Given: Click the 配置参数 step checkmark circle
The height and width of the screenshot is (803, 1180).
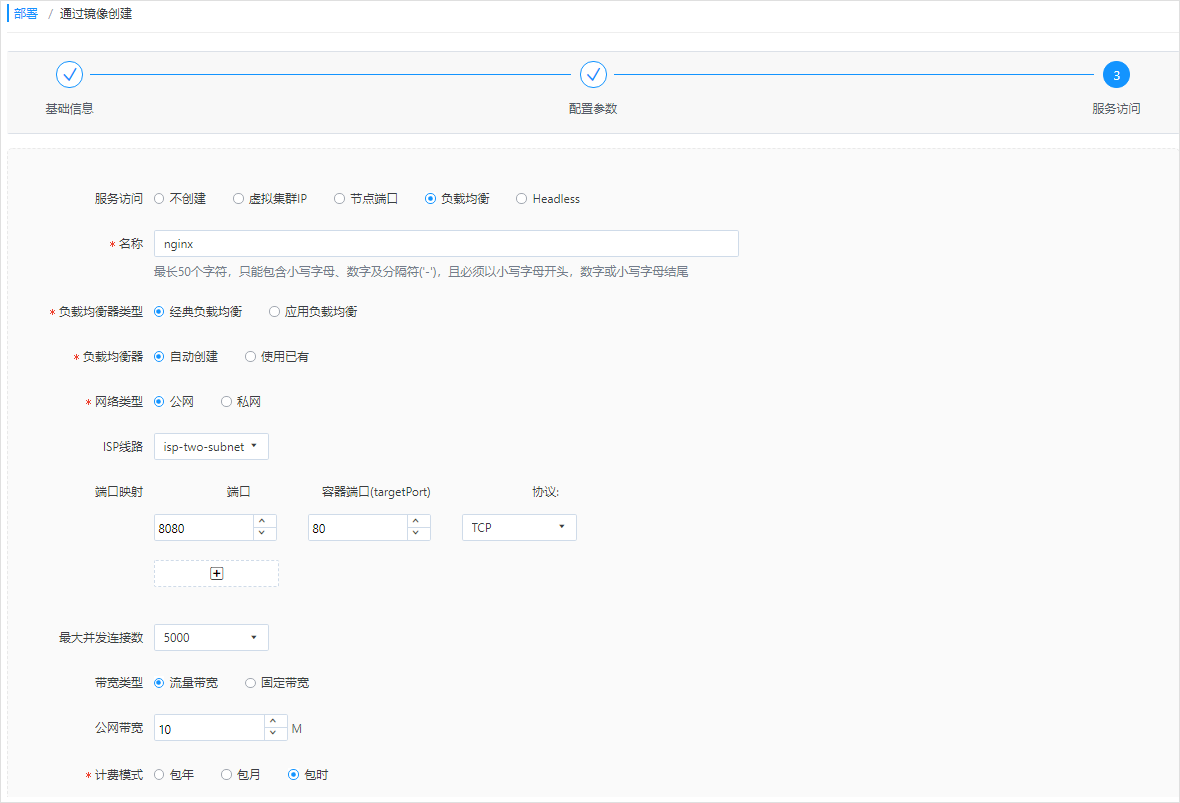Looking at the screenshot, I should tap(593, 75).
